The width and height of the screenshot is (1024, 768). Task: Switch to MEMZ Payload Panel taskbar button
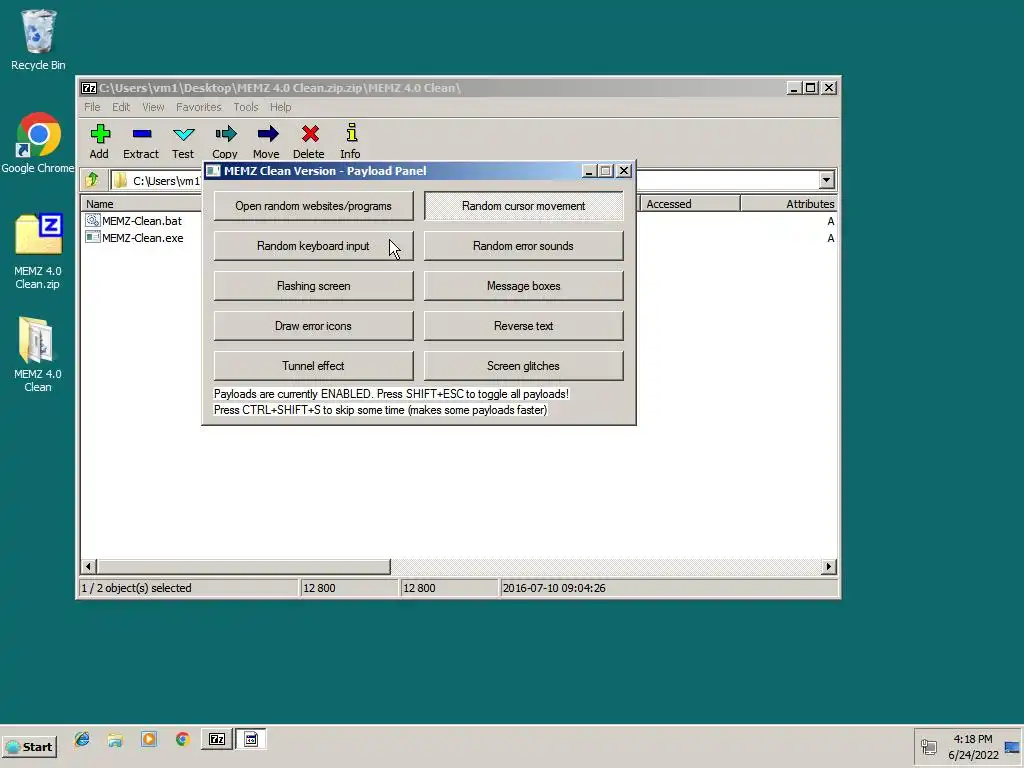(x=251, y=739)
